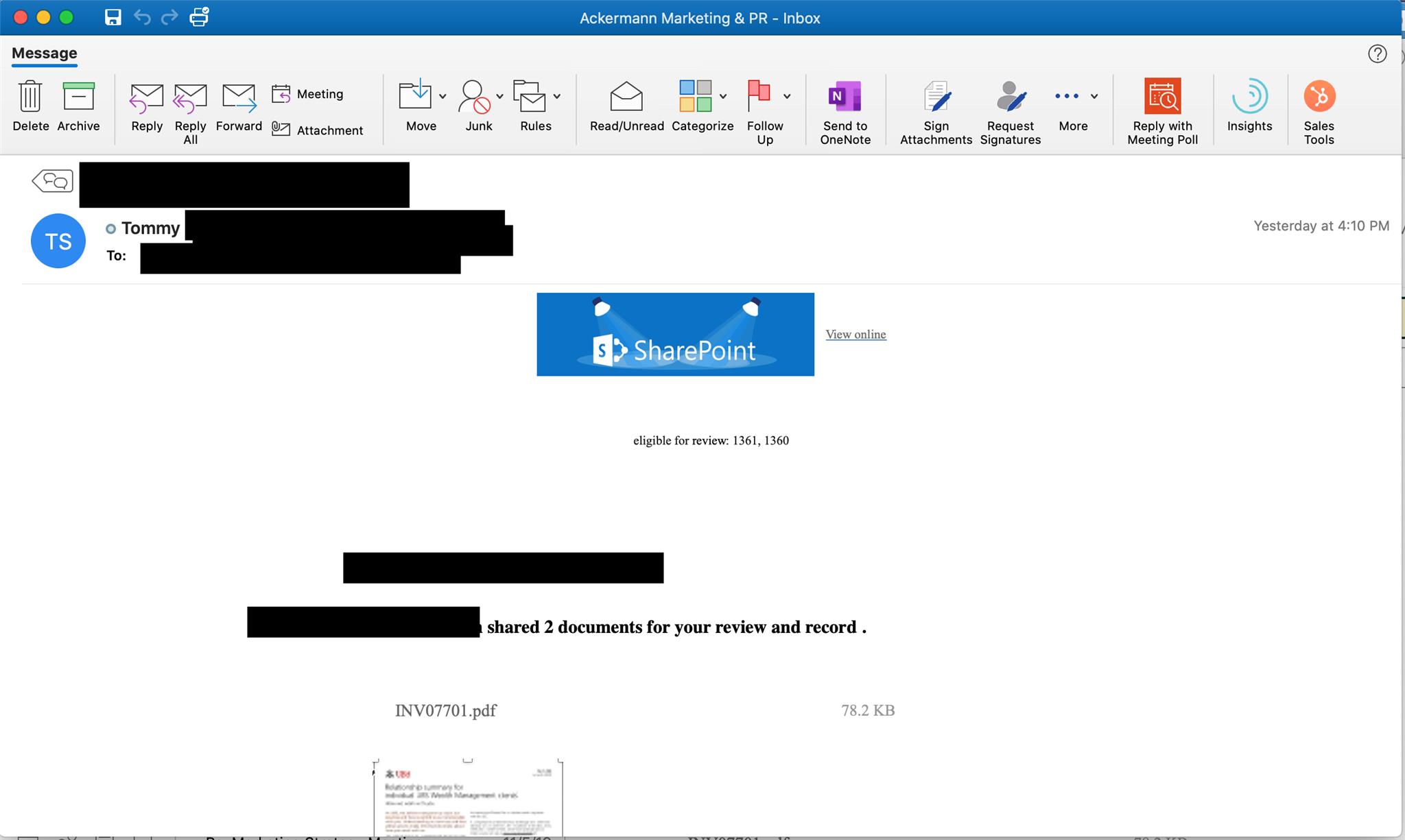Click the PDF document preview thumbnail
The image size is (1405, 840).
tap(468, 797)
